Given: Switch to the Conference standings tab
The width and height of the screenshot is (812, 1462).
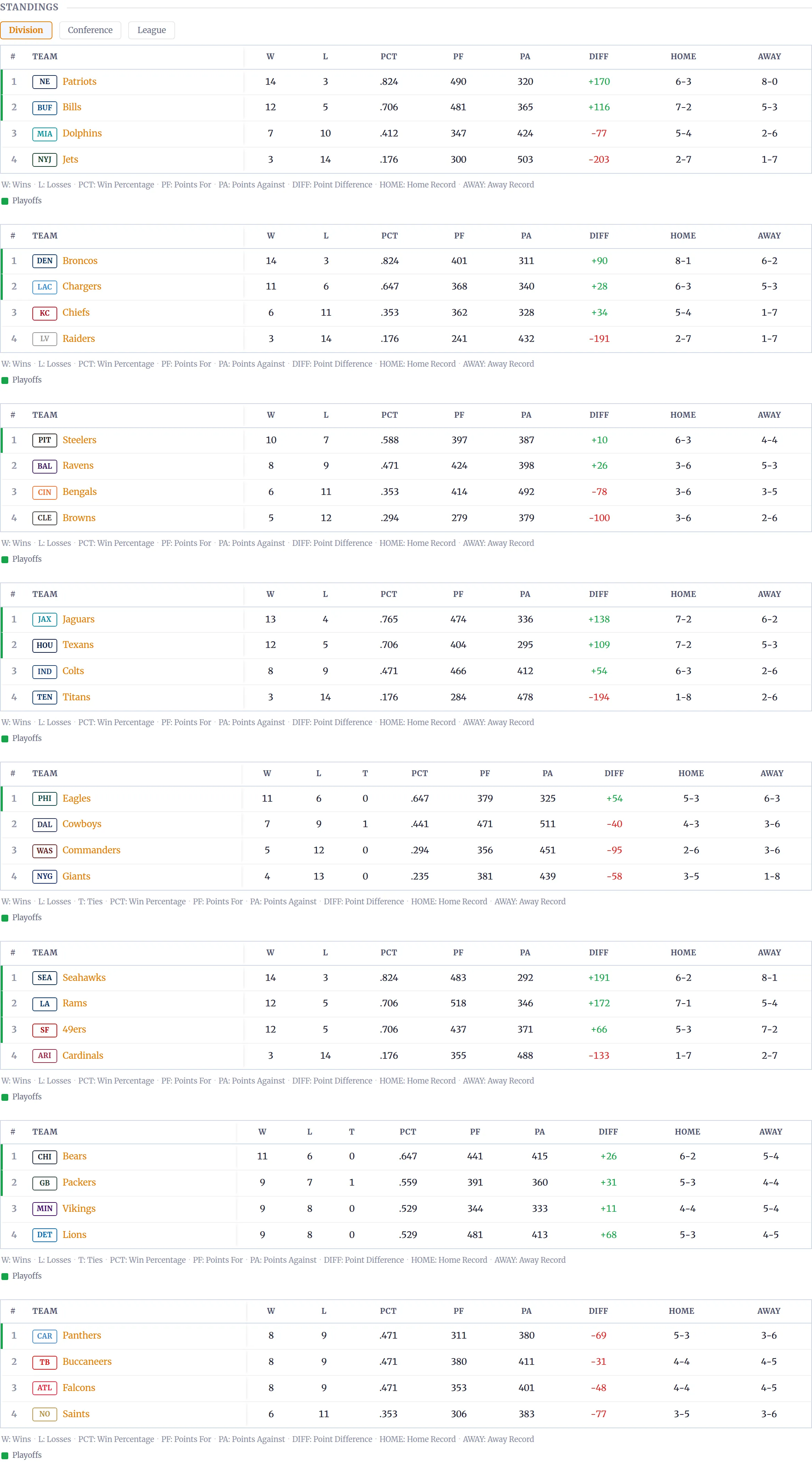Looking at the screenshot, I should pyautogui.click(x=90, y=30).
